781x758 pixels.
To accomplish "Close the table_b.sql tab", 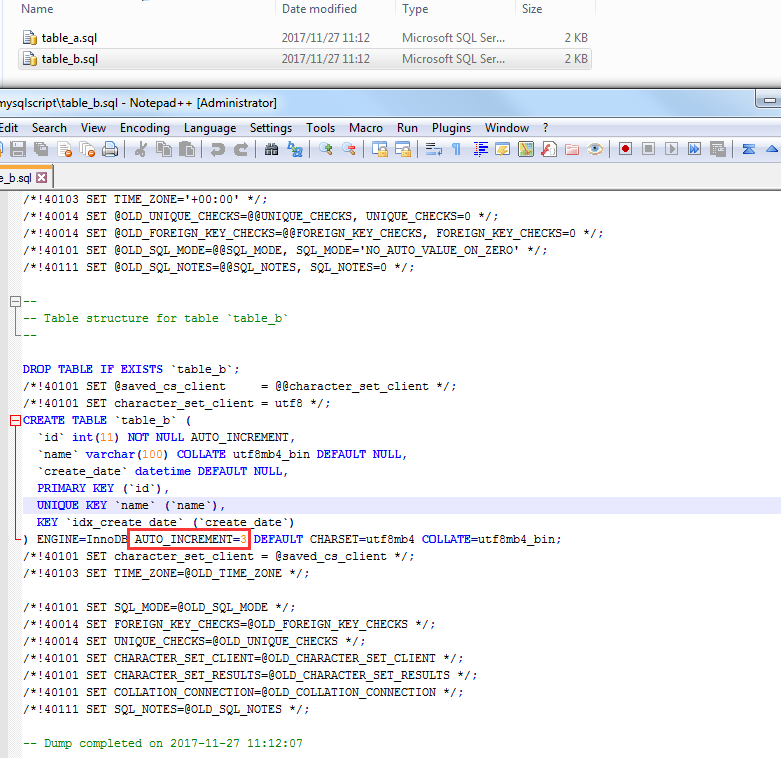I will point(41,177).
